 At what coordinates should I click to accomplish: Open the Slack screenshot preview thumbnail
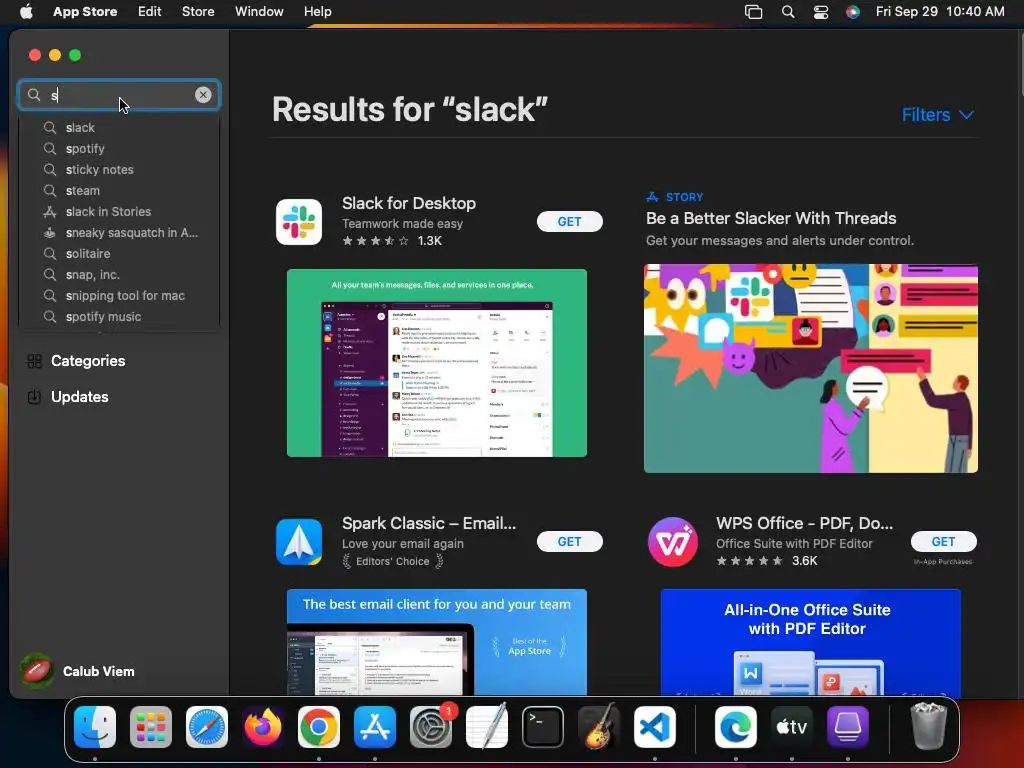click(x=437, y=363)
